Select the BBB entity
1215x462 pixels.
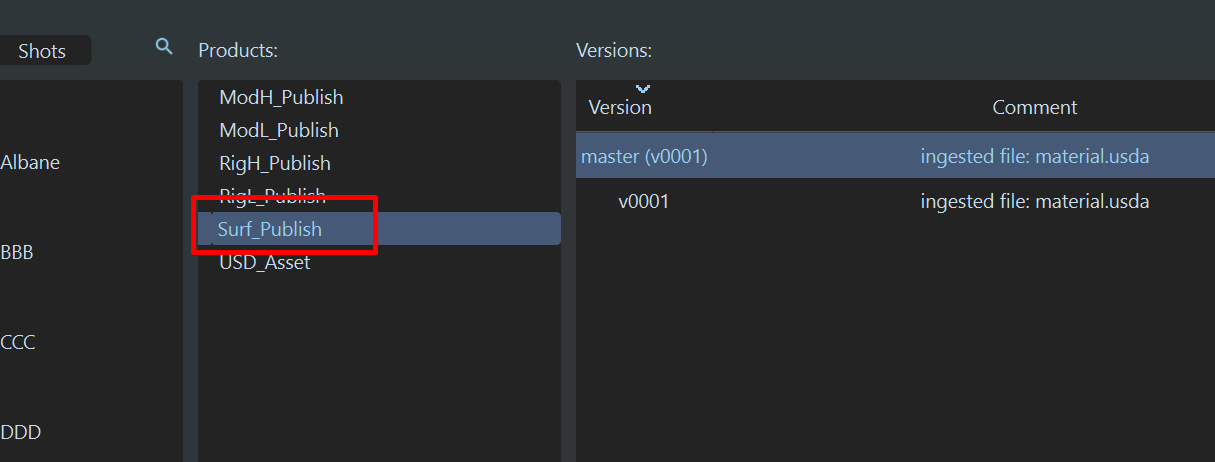pyautogui.click(x=17, y=252)
